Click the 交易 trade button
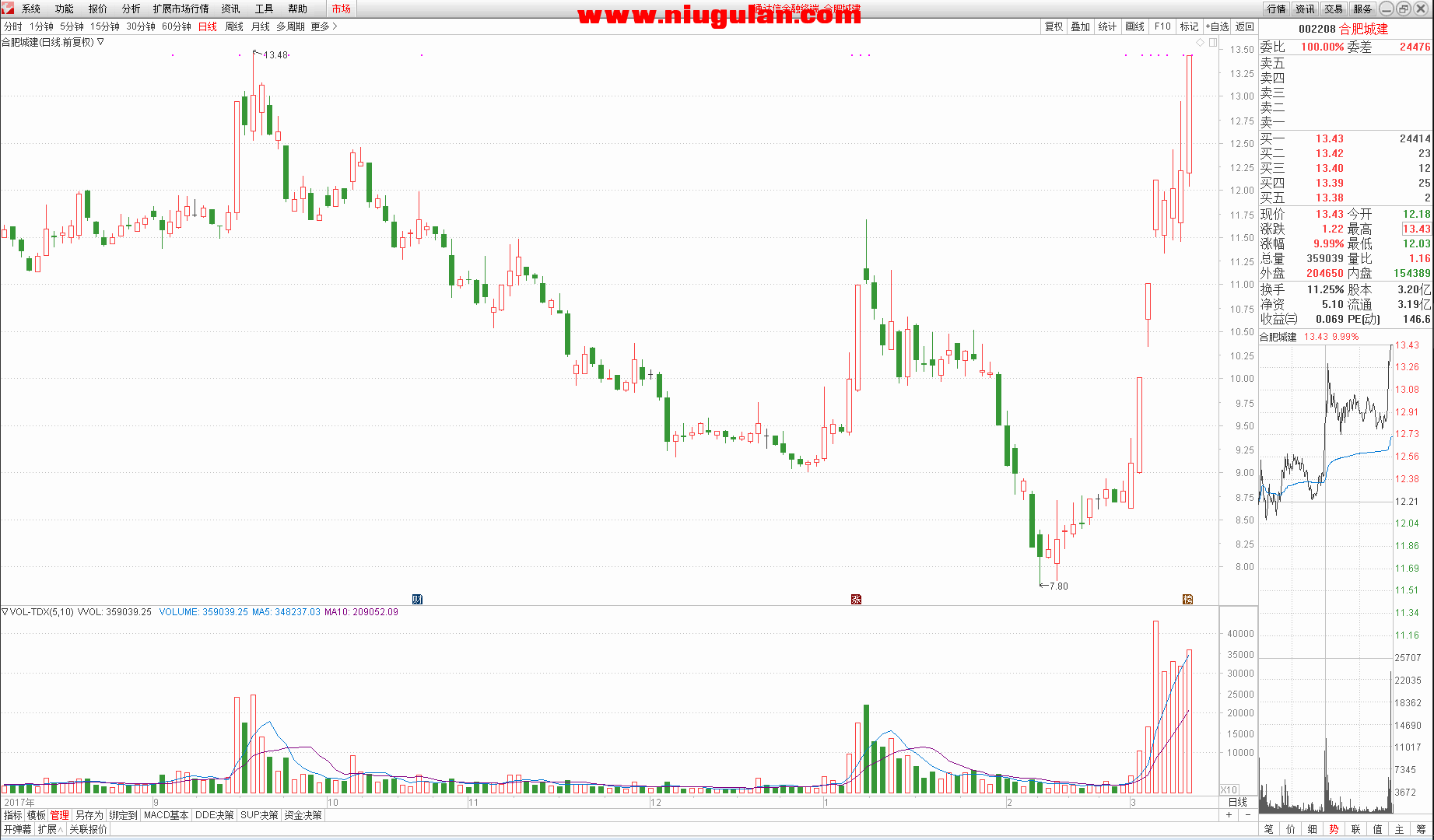Viewport: 1434px width, 840px height. [1334, 9]
